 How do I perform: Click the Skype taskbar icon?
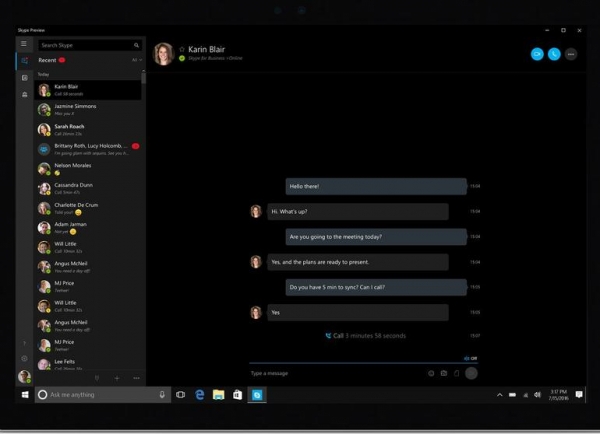click(x=257, y=395)
